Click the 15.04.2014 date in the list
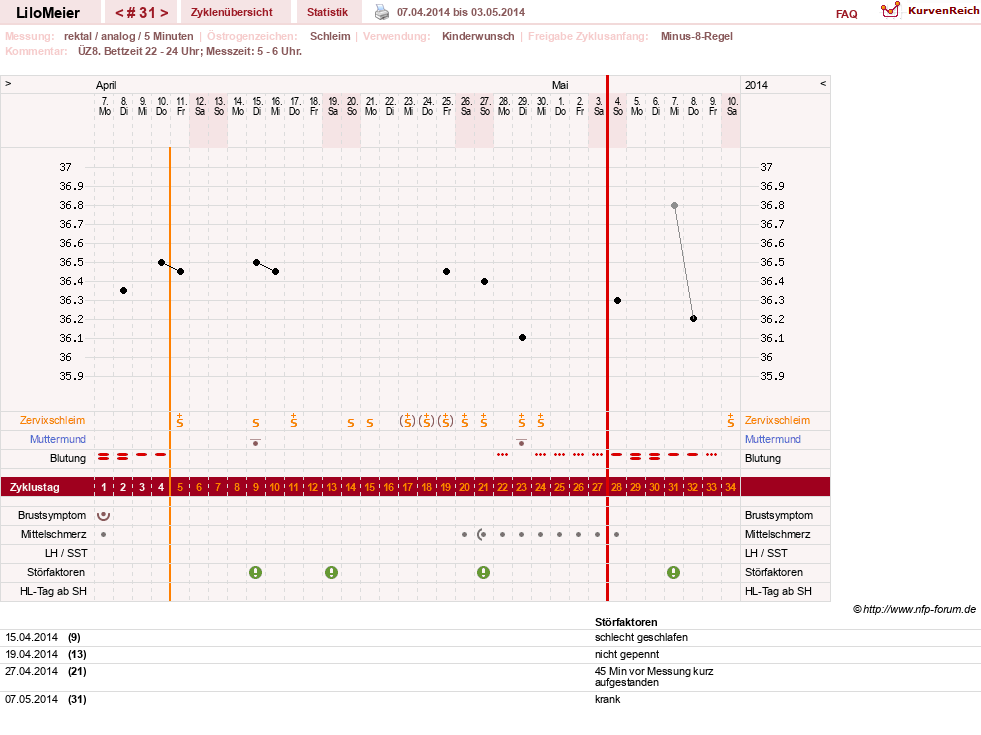This screenshot has width=981, height=735. [31, 637]
